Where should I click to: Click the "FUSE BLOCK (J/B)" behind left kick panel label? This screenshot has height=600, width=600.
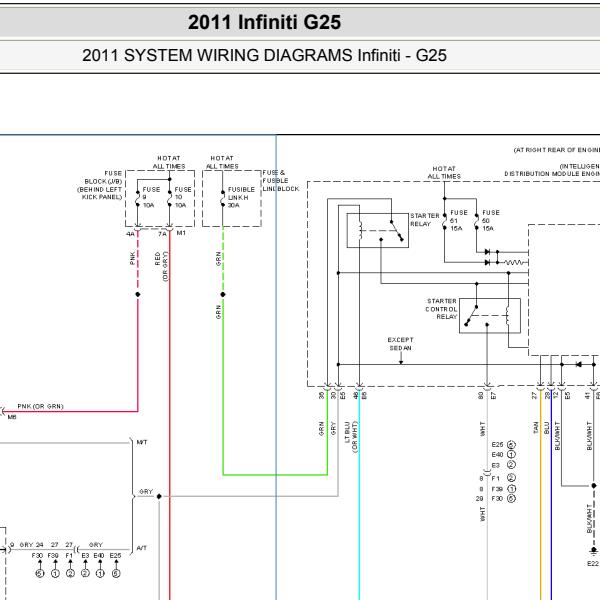(100, 185)
